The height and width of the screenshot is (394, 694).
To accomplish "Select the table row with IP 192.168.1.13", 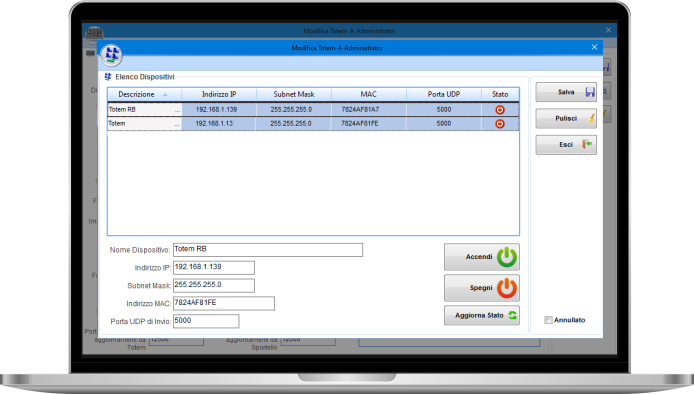I will pos(313,124).
